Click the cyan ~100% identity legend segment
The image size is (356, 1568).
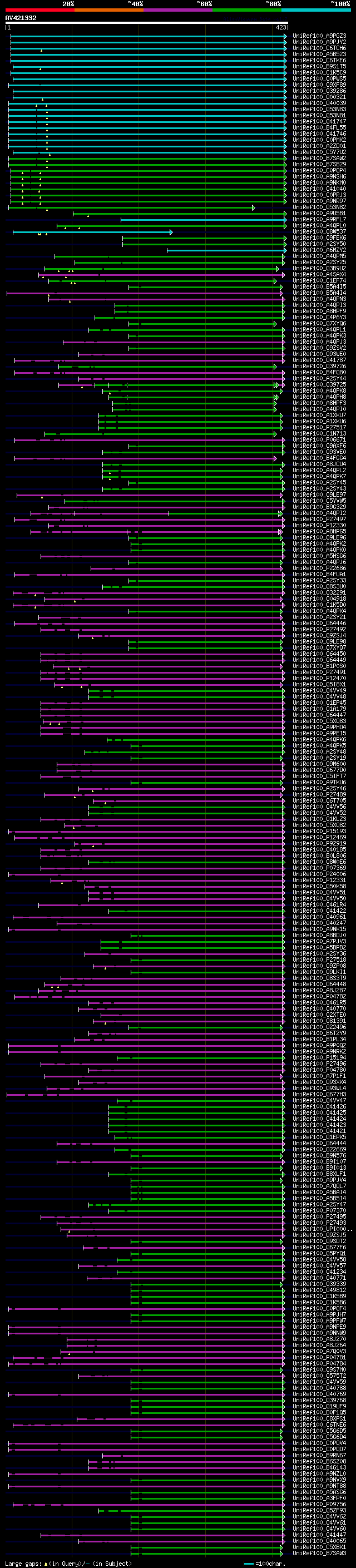click(x=316, y=10)
